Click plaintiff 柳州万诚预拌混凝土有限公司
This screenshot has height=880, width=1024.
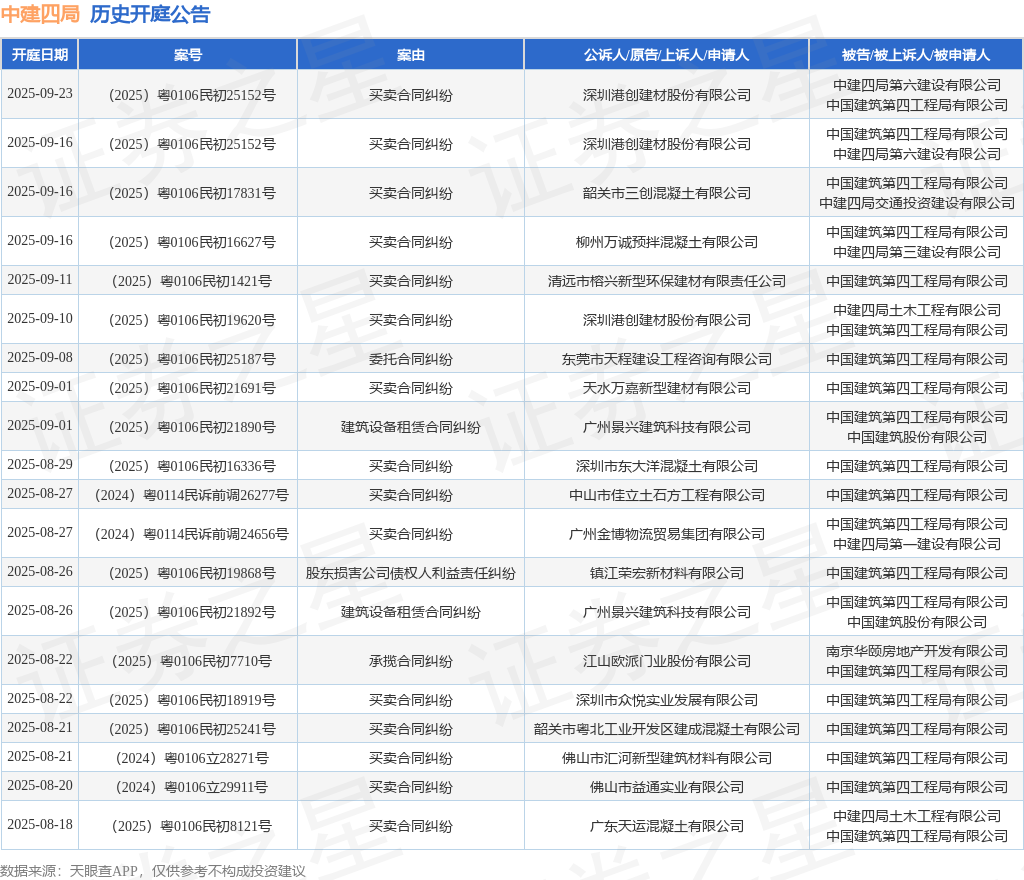(667, 242)
